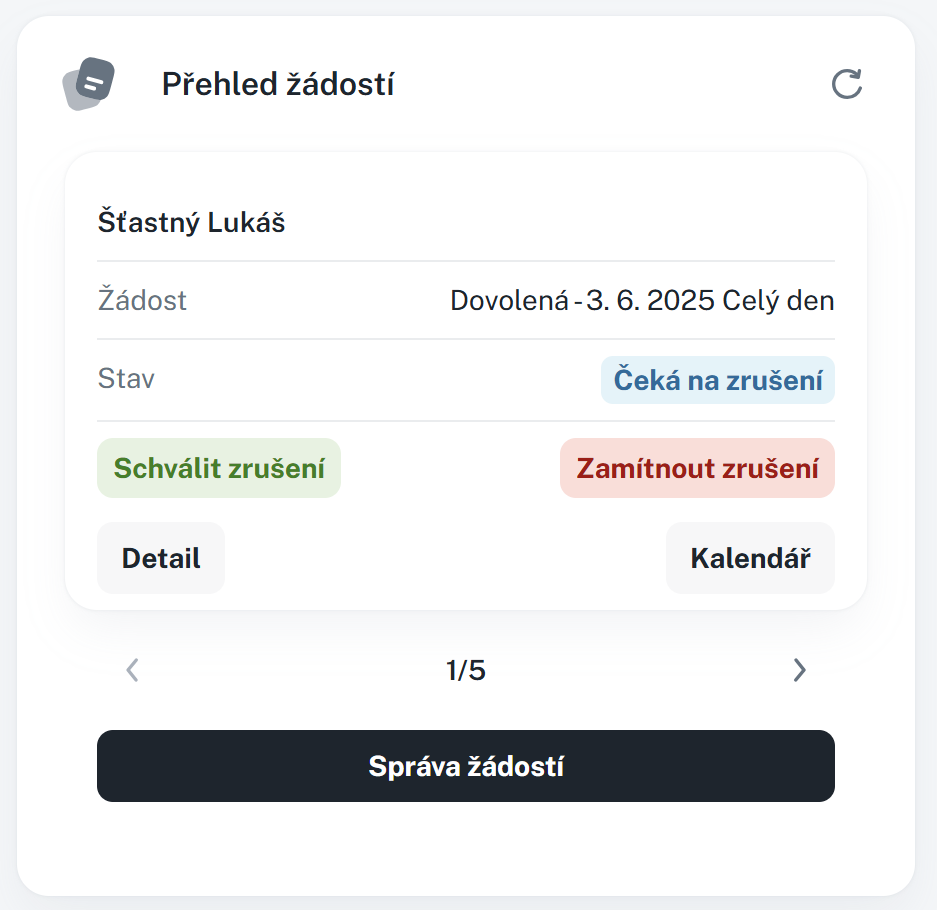
Task: Click the Dovolená request type text
Action: (x=509, y=300)
